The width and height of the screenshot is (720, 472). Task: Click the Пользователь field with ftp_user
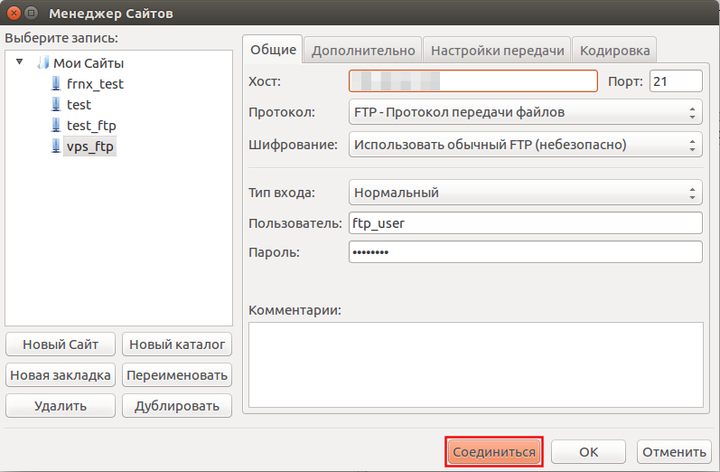525,223
